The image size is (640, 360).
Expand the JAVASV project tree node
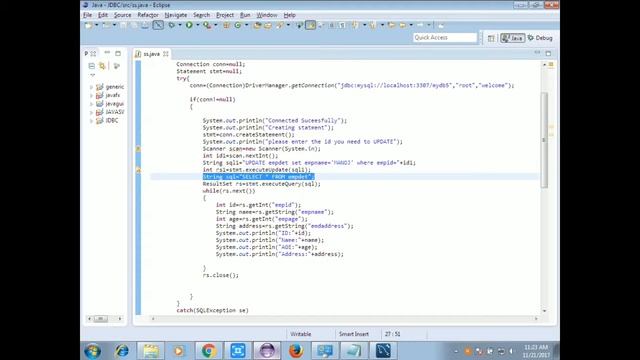pyautogui.click(x=91, y=112)
